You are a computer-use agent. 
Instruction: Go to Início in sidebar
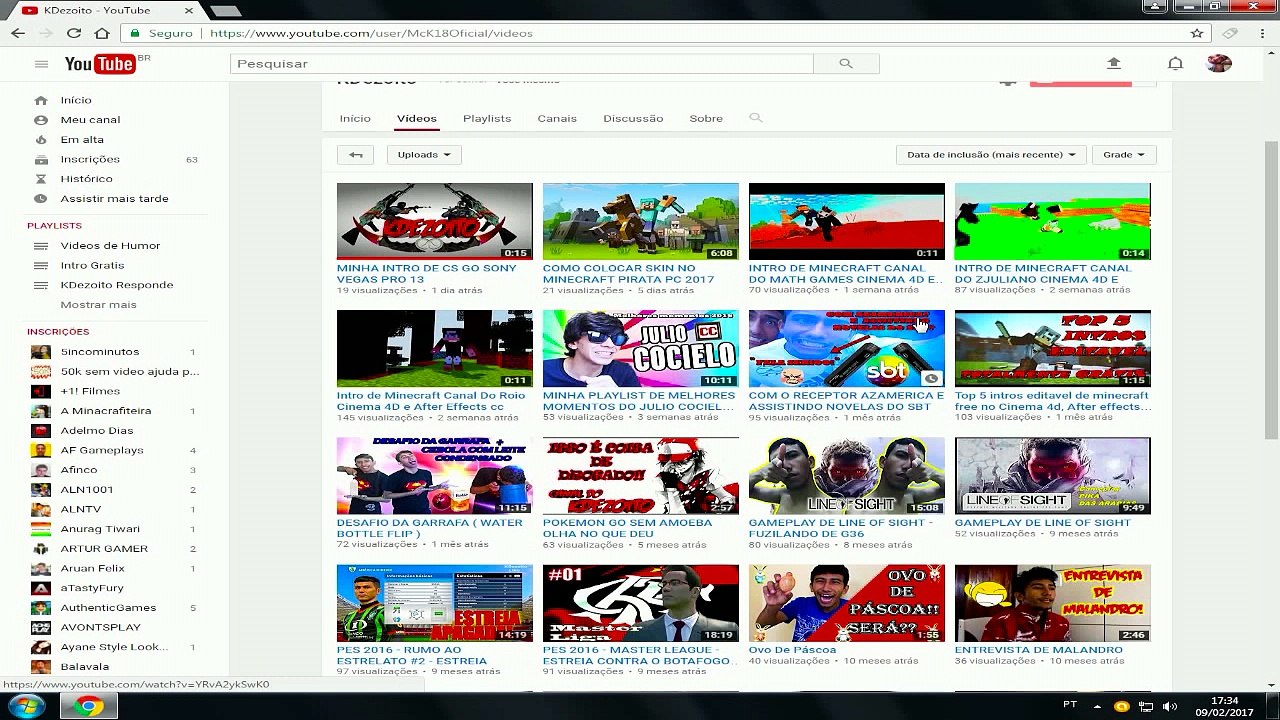pyautogui.click(x=76, y=100)
